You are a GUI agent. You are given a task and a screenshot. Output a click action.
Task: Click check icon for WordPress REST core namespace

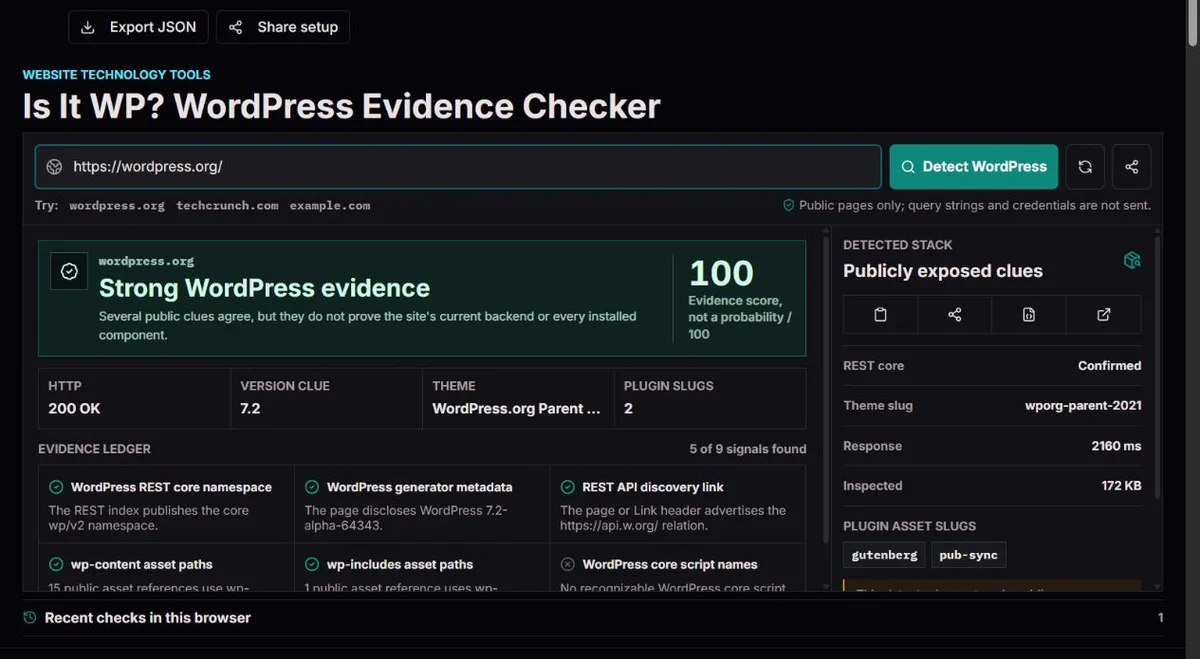coord(56,487)
